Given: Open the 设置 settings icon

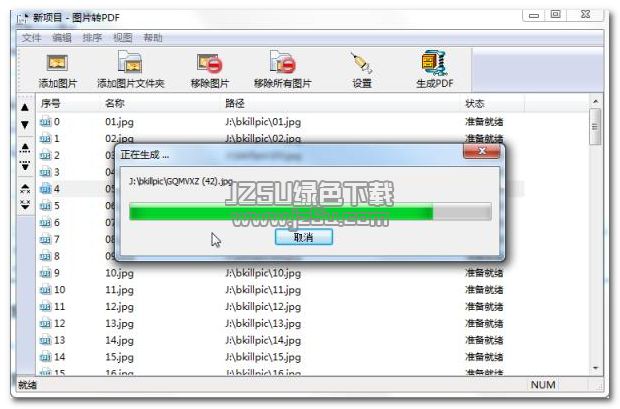Looking at the screenshot, I should coord(361,63).
